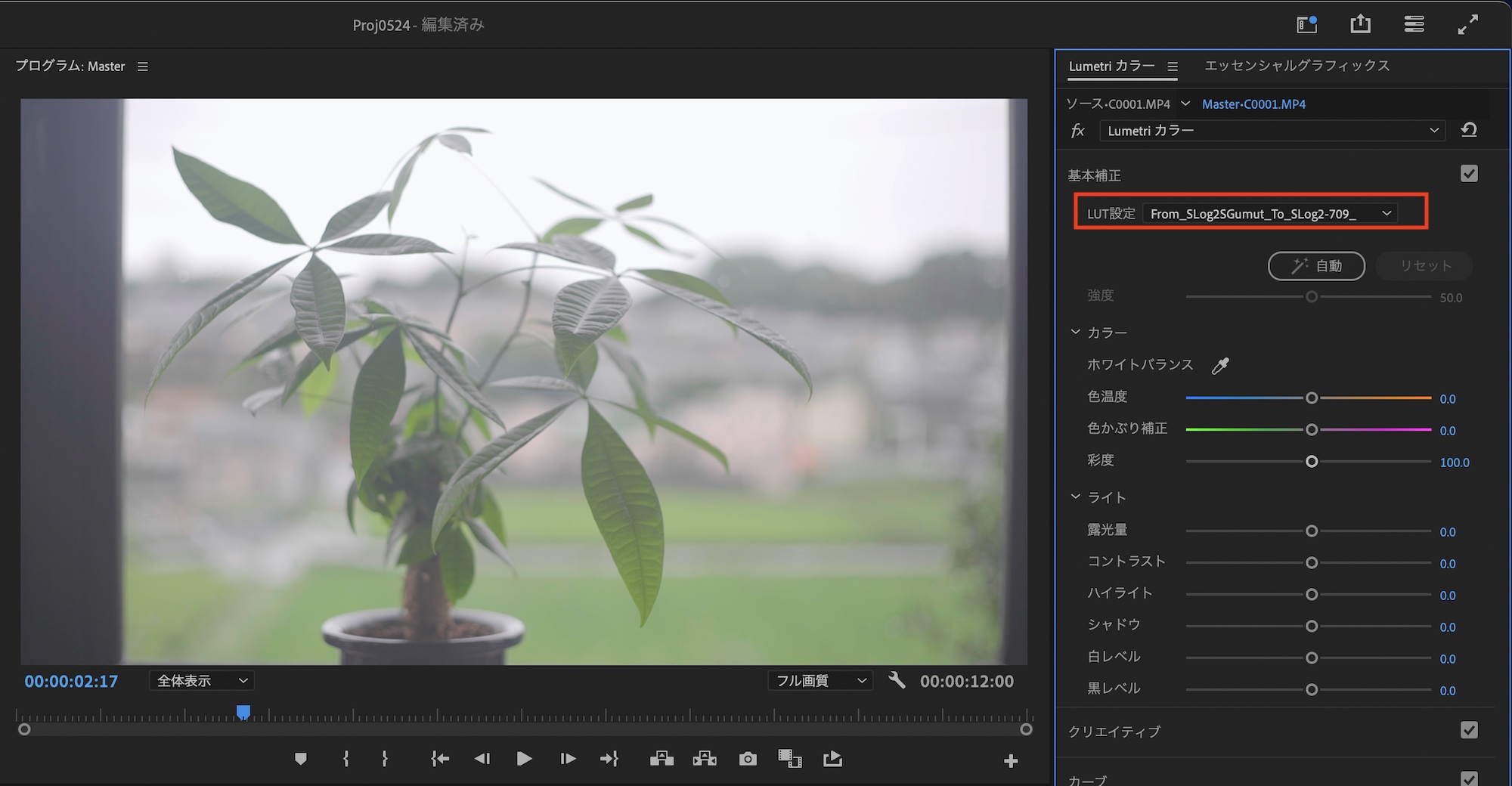Image resolution: width=1512 pixels, height=786 pixels.
Task: Click the 彩度 saturation slider handle
Action: click(x=1312, y=462)
